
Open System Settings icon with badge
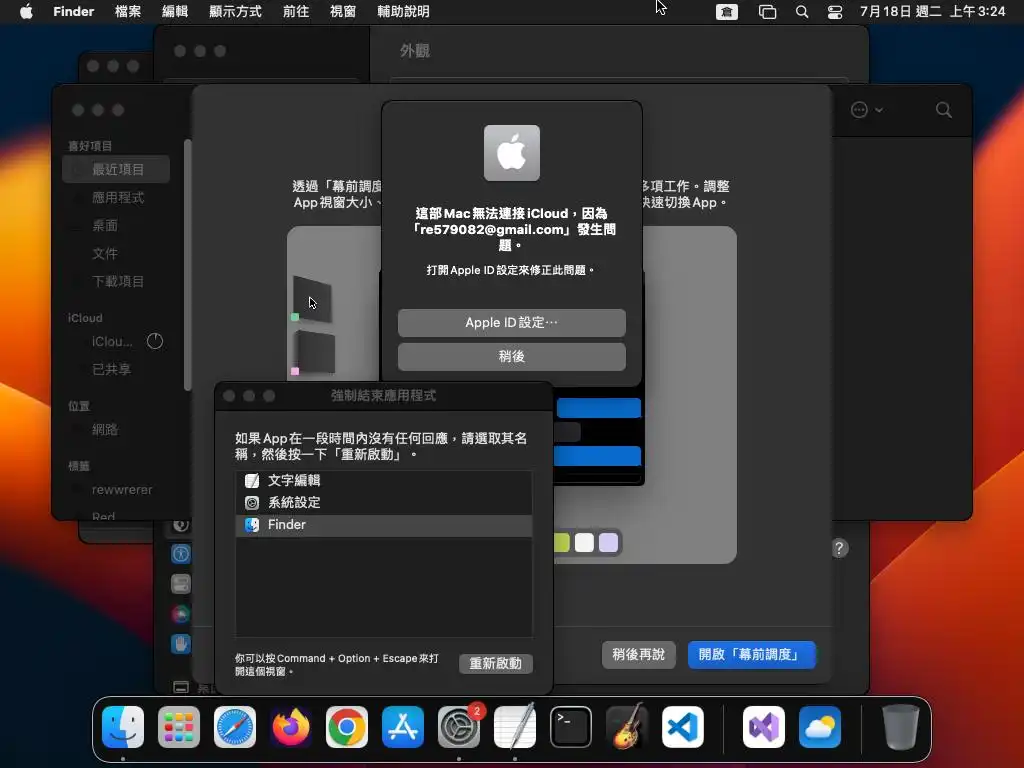[x=459, y=727]
